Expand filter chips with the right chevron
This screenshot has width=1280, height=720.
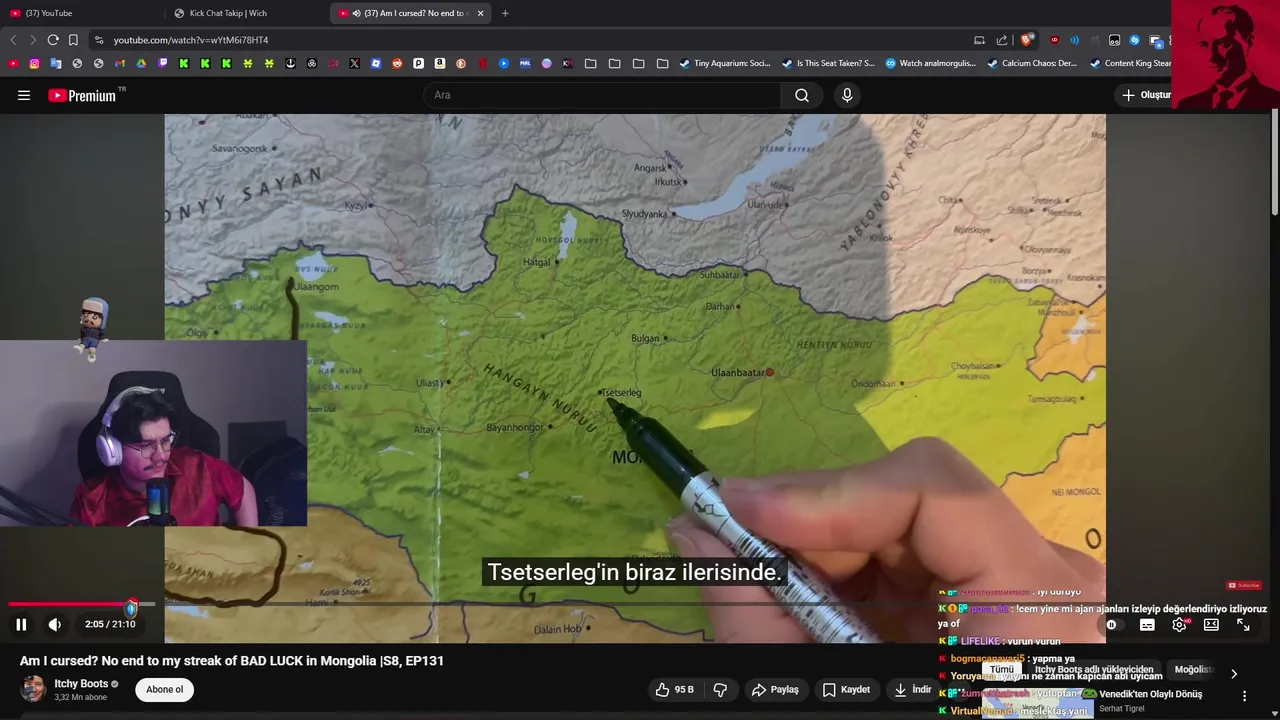tap(1234, 673)
